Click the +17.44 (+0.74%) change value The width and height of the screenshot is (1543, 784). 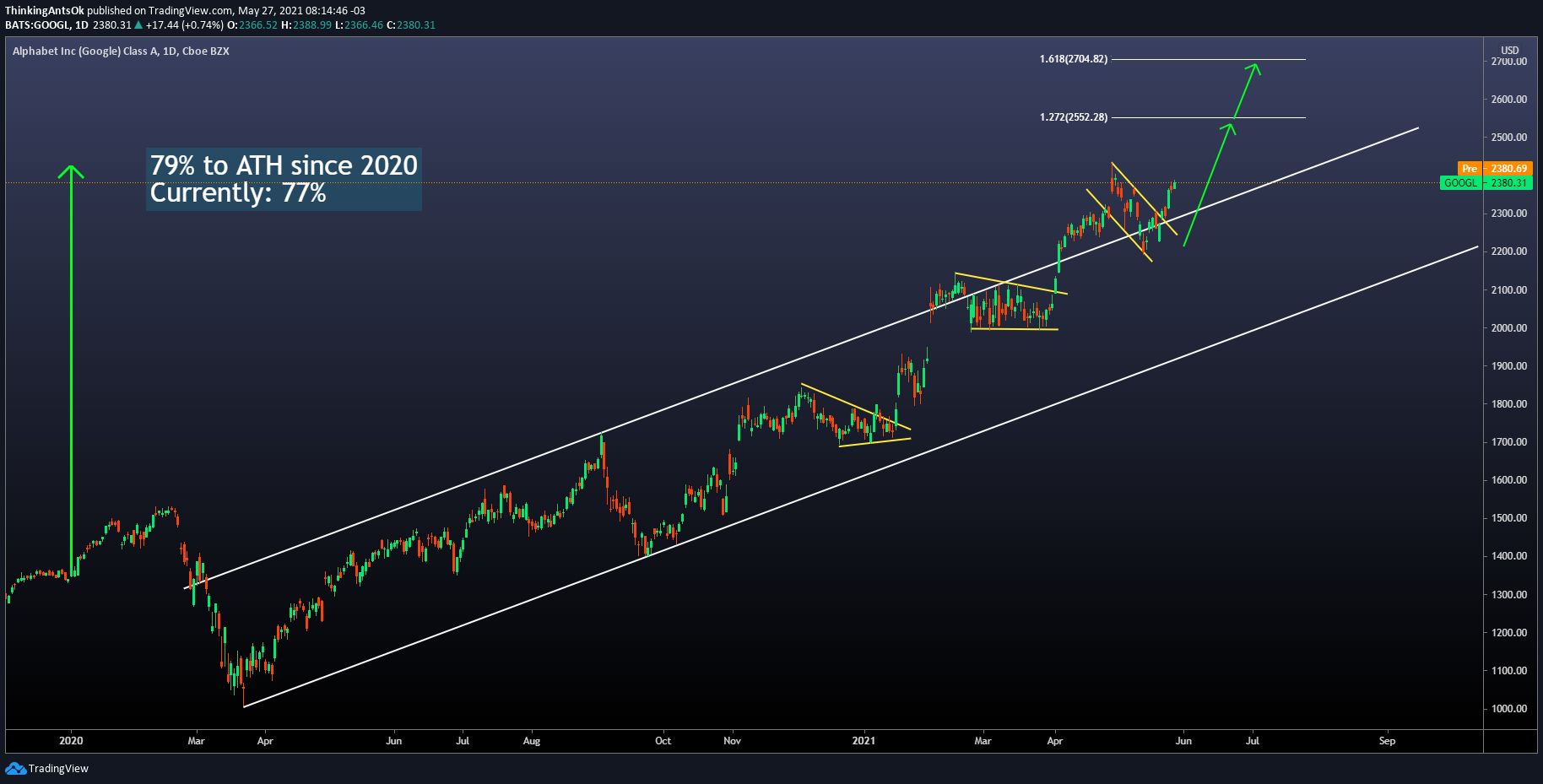pyautogui.click(x=185, y=25)
